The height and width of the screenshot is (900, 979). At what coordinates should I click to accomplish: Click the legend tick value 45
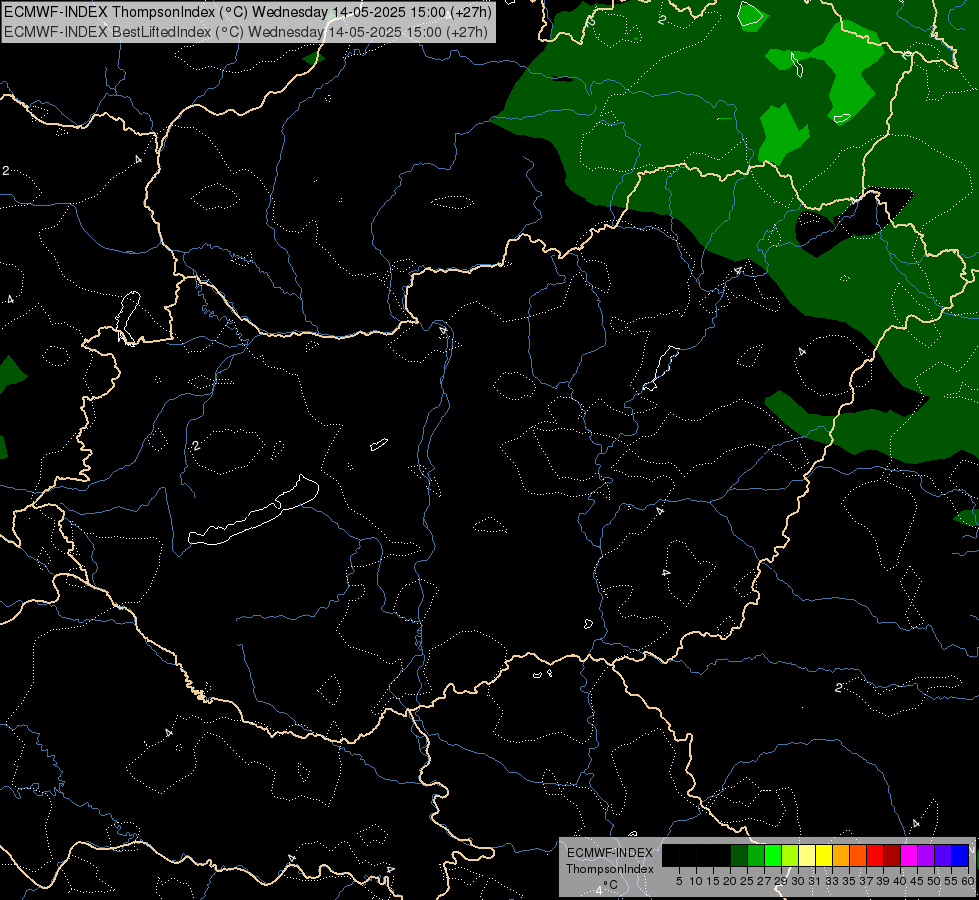917,881
